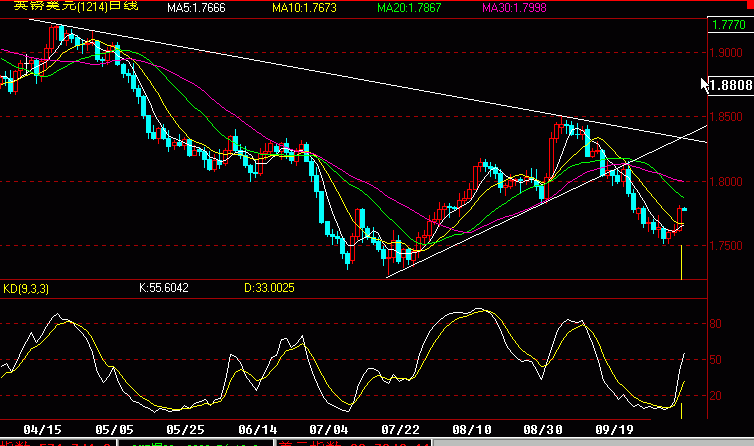The height and width of the screenshot is (446, 754).
Task: Select the MA20:1.7867 indicator label
Action: pos(409,8)
